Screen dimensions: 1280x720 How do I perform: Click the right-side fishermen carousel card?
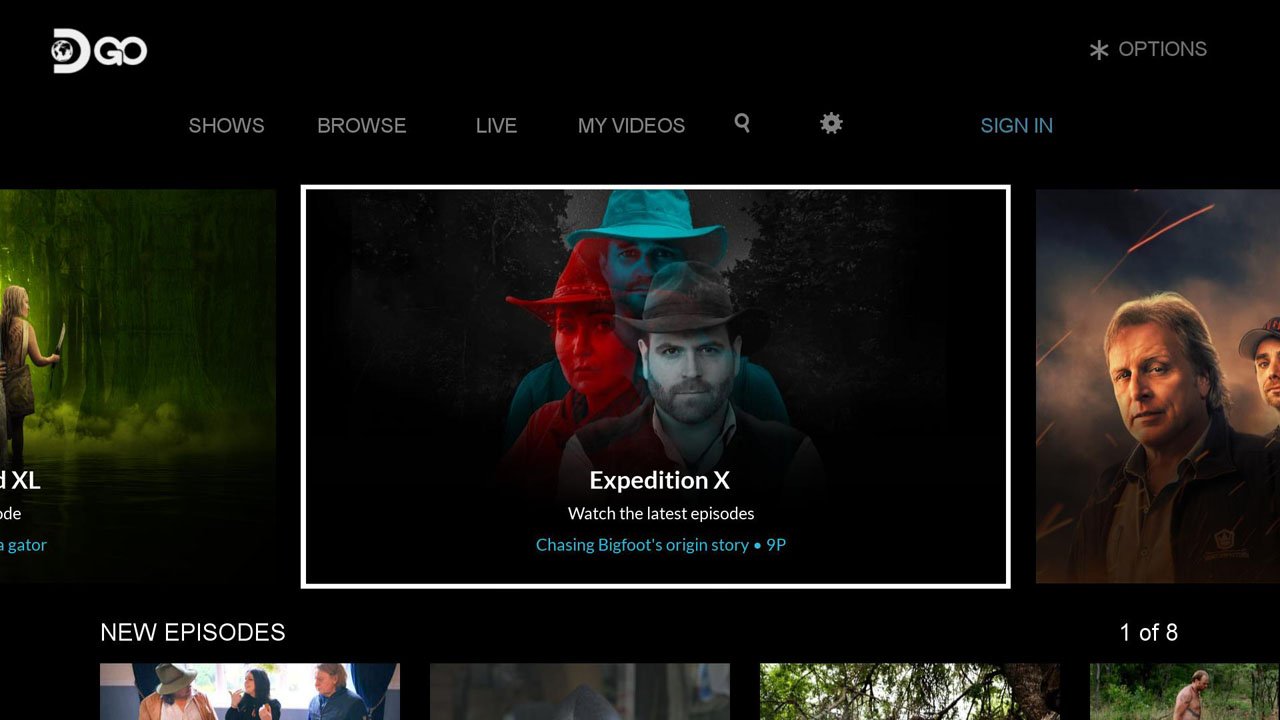(x=1160, y=385)
